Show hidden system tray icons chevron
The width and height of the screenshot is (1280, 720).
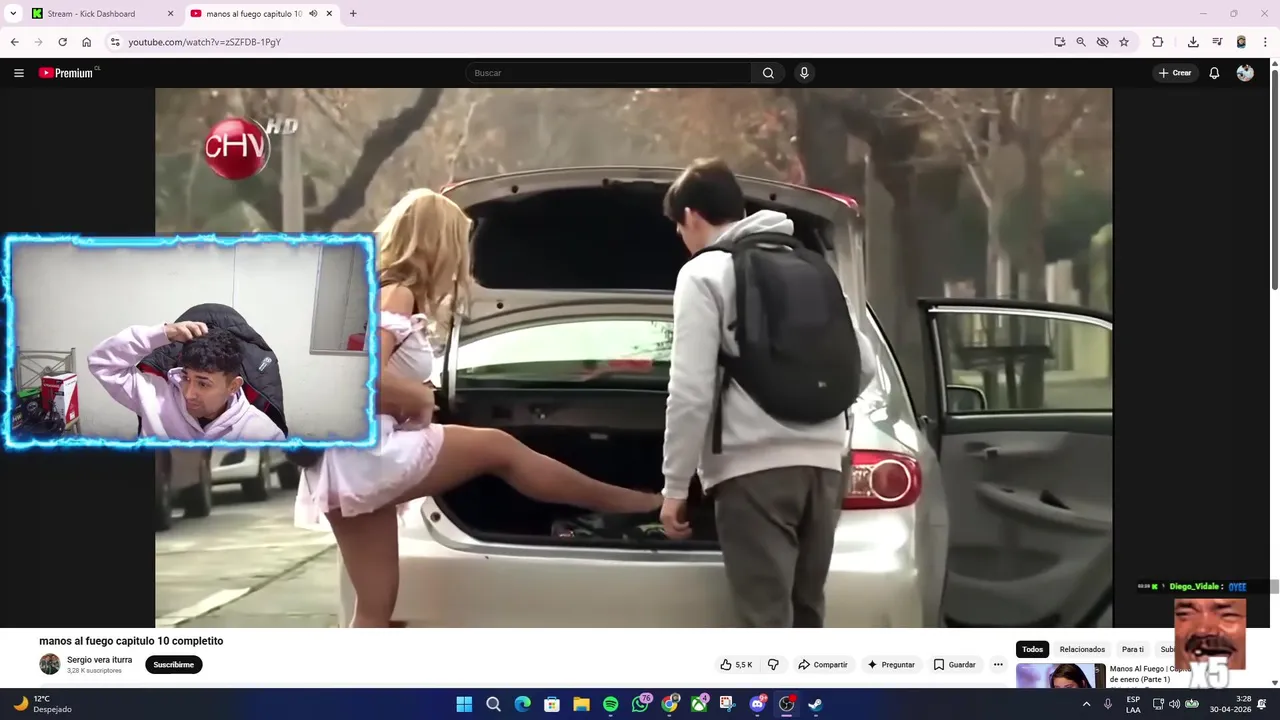point(1086,704)
